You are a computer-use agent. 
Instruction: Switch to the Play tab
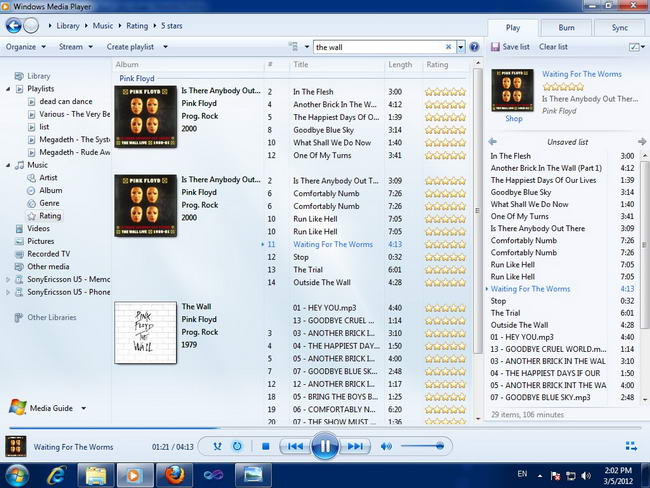pos(513,28)
